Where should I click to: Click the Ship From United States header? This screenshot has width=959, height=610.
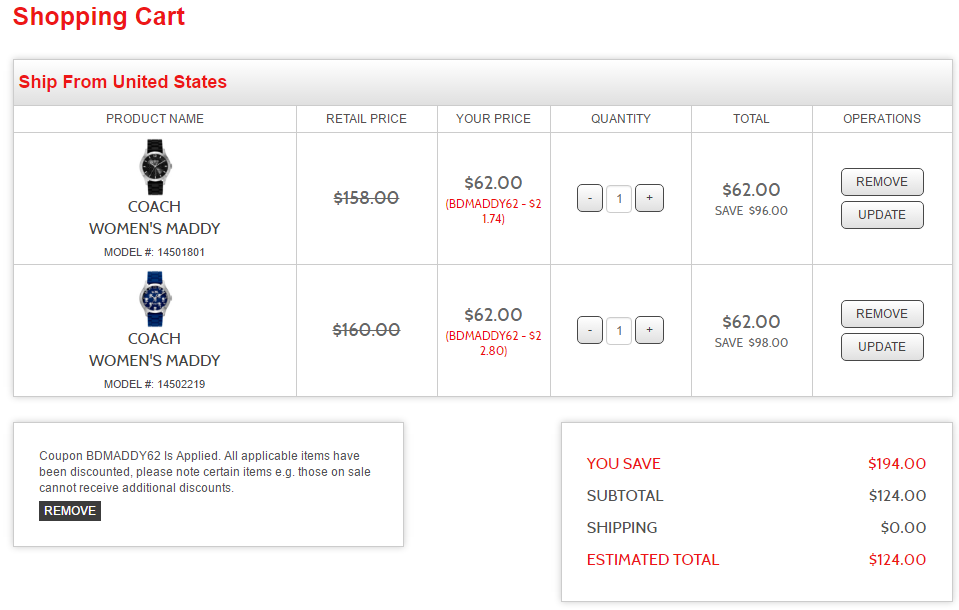point(123,82)
